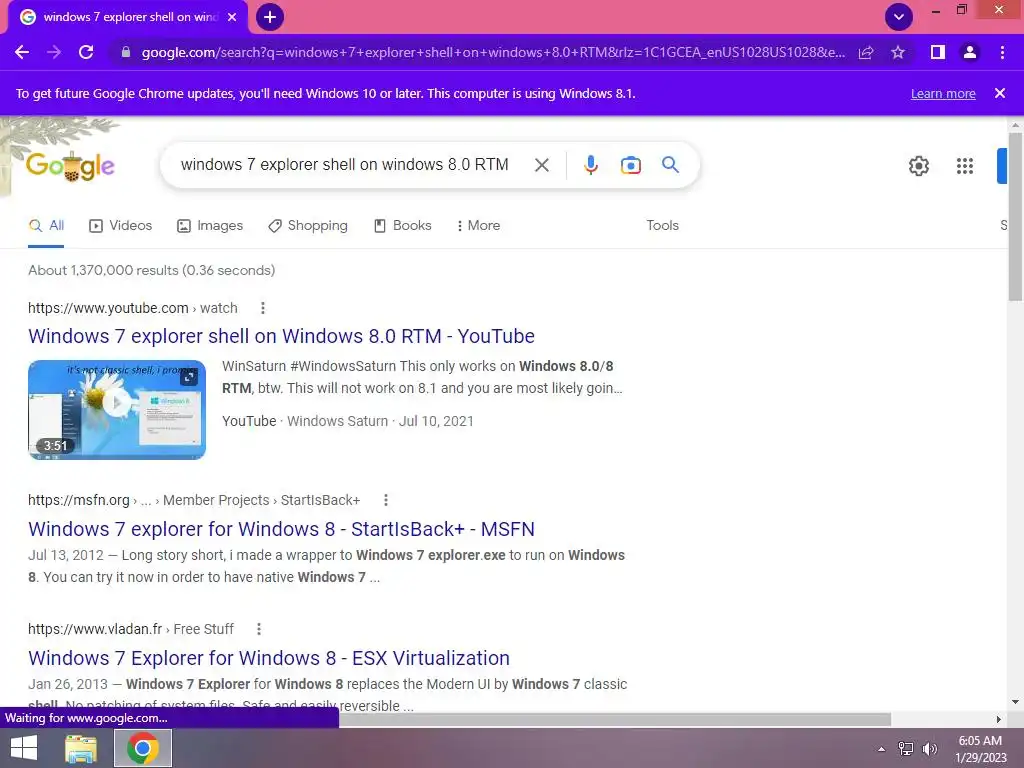The image size is (1024, 768).
Task: Switch to Shopping results tab
Action: tap(308, 225)
